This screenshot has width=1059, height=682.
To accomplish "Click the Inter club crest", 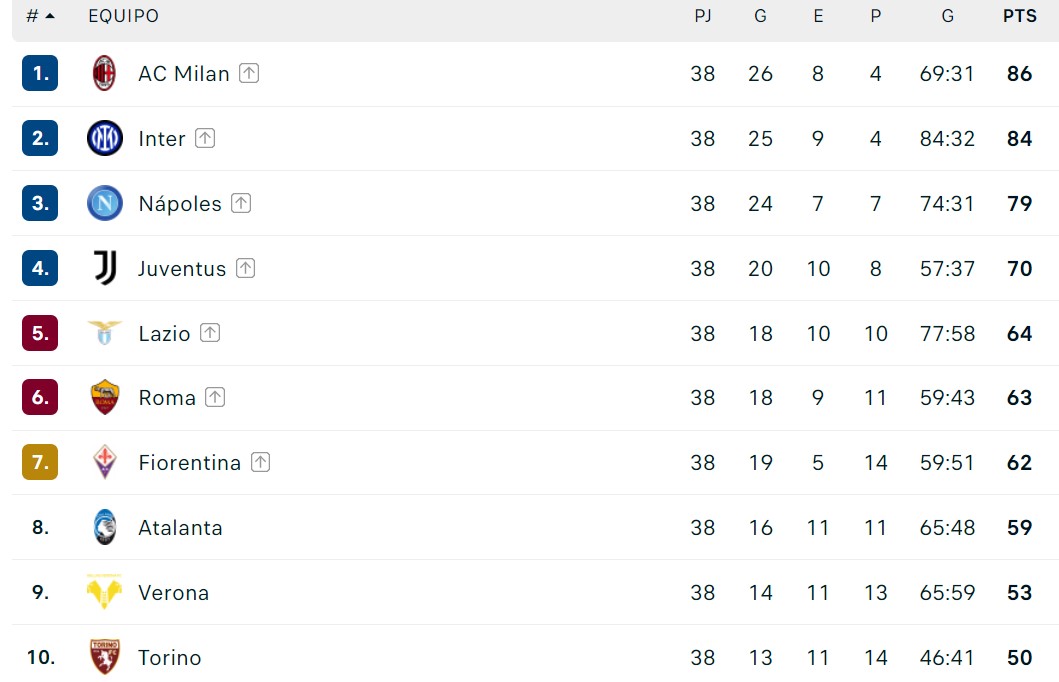I will (x=105, y=138).
